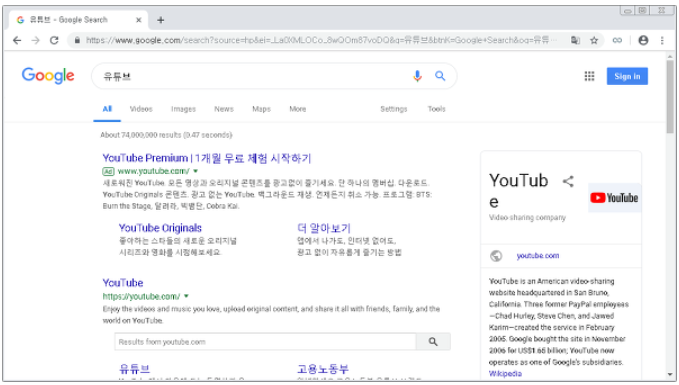Expand the arrow beside www.youtube.com/ ad URL
The width and height of the screenshot is (679, 385).
pos(196,171)
